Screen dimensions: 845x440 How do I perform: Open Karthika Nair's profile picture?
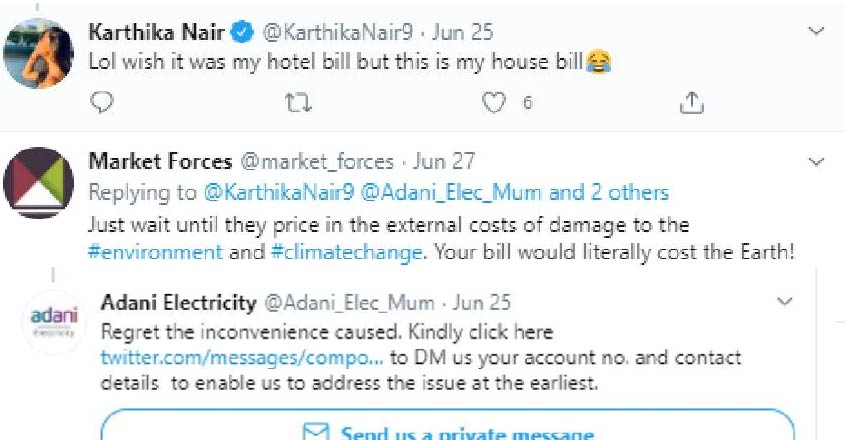coord(38,53)
